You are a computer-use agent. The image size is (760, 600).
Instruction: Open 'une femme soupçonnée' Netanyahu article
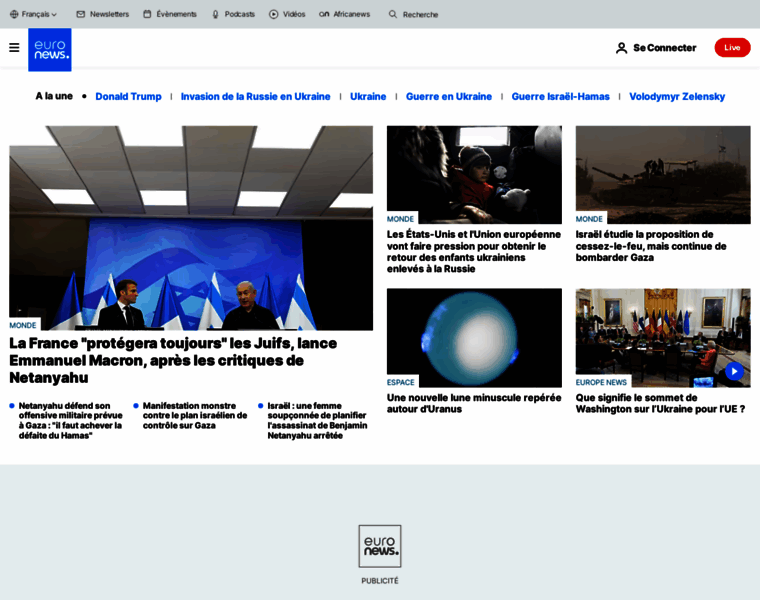click(x=317, y=421)
